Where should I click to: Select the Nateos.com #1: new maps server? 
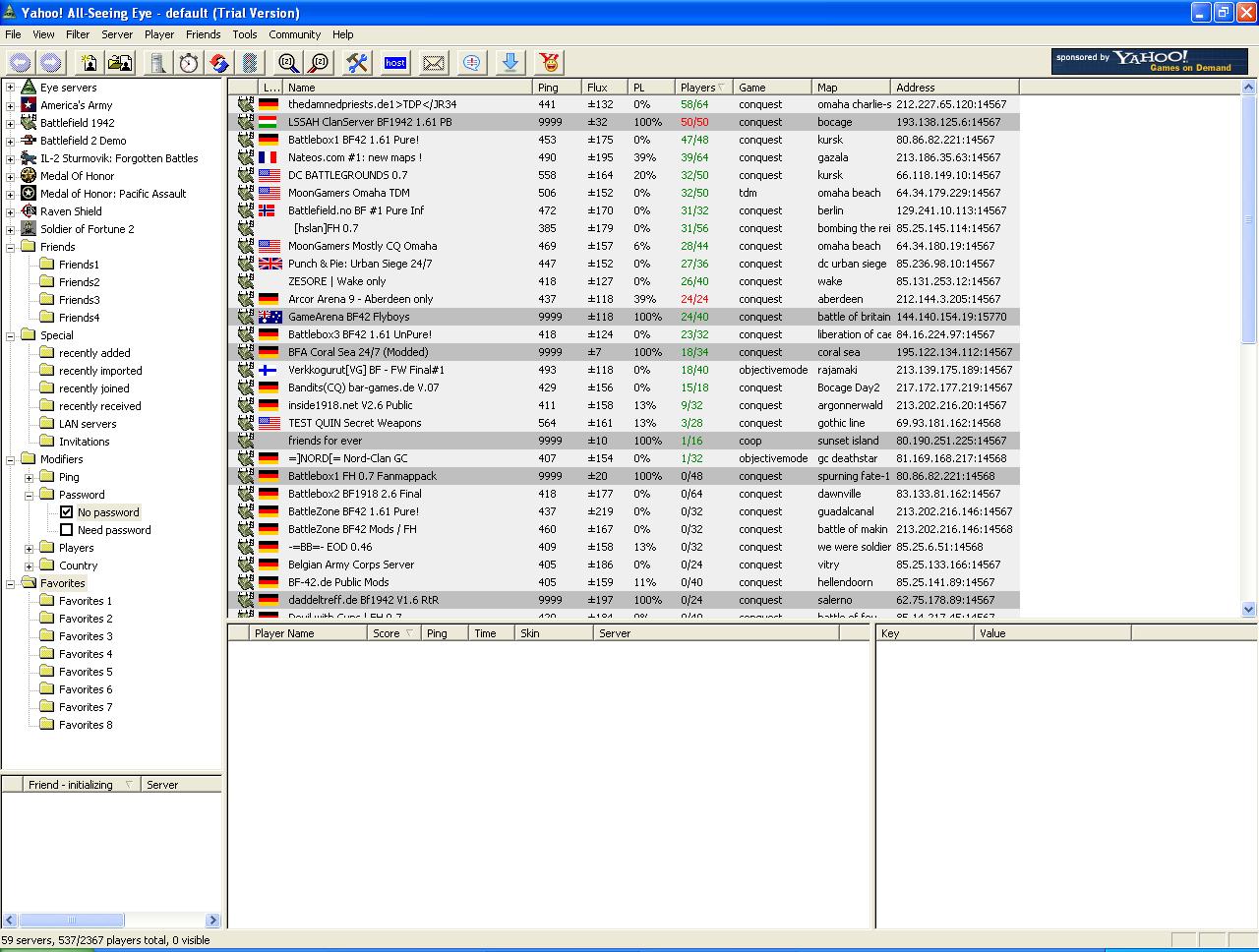pyautogui.click(x=624, y=157)
